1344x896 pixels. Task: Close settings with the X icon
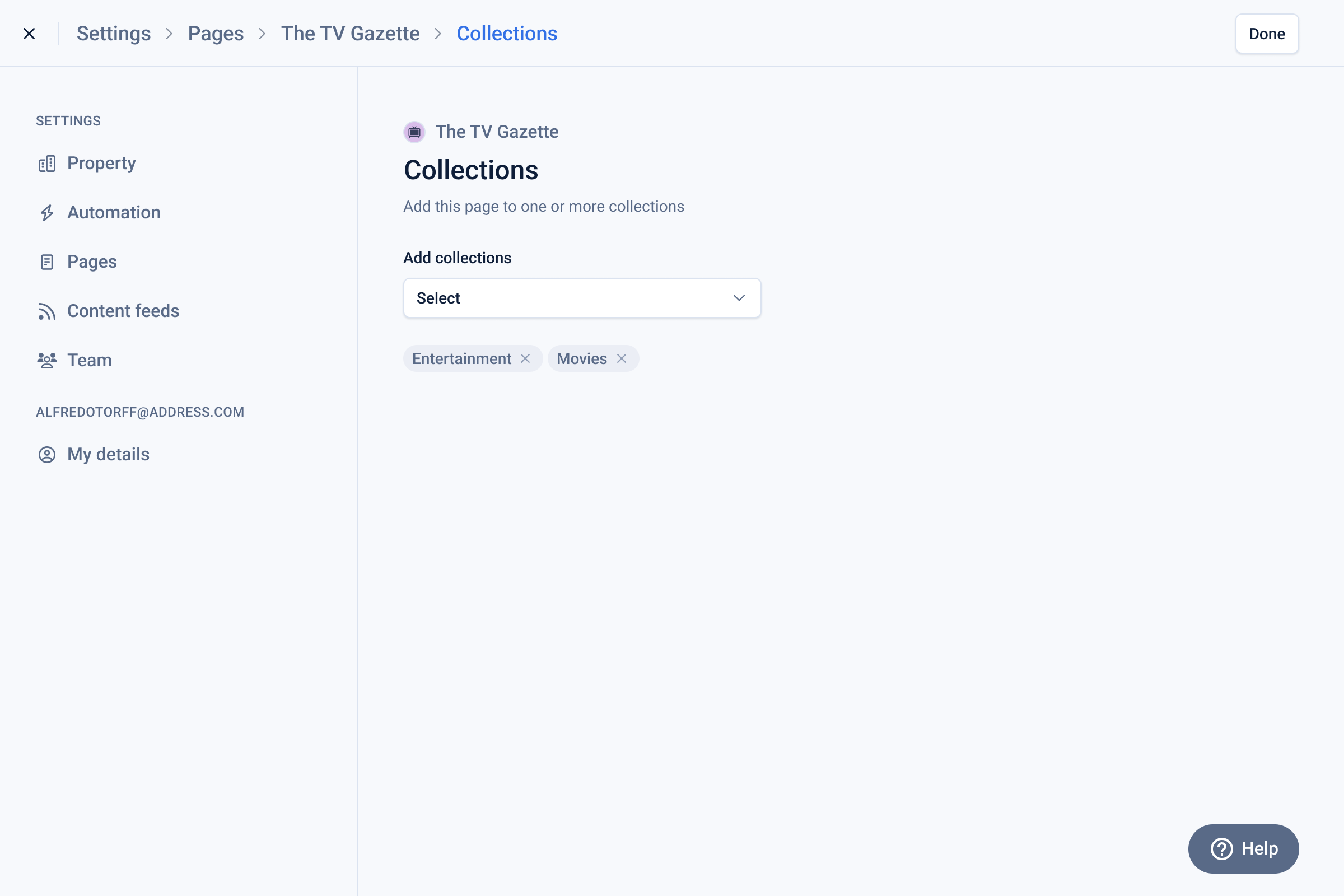tap(29, 34)
